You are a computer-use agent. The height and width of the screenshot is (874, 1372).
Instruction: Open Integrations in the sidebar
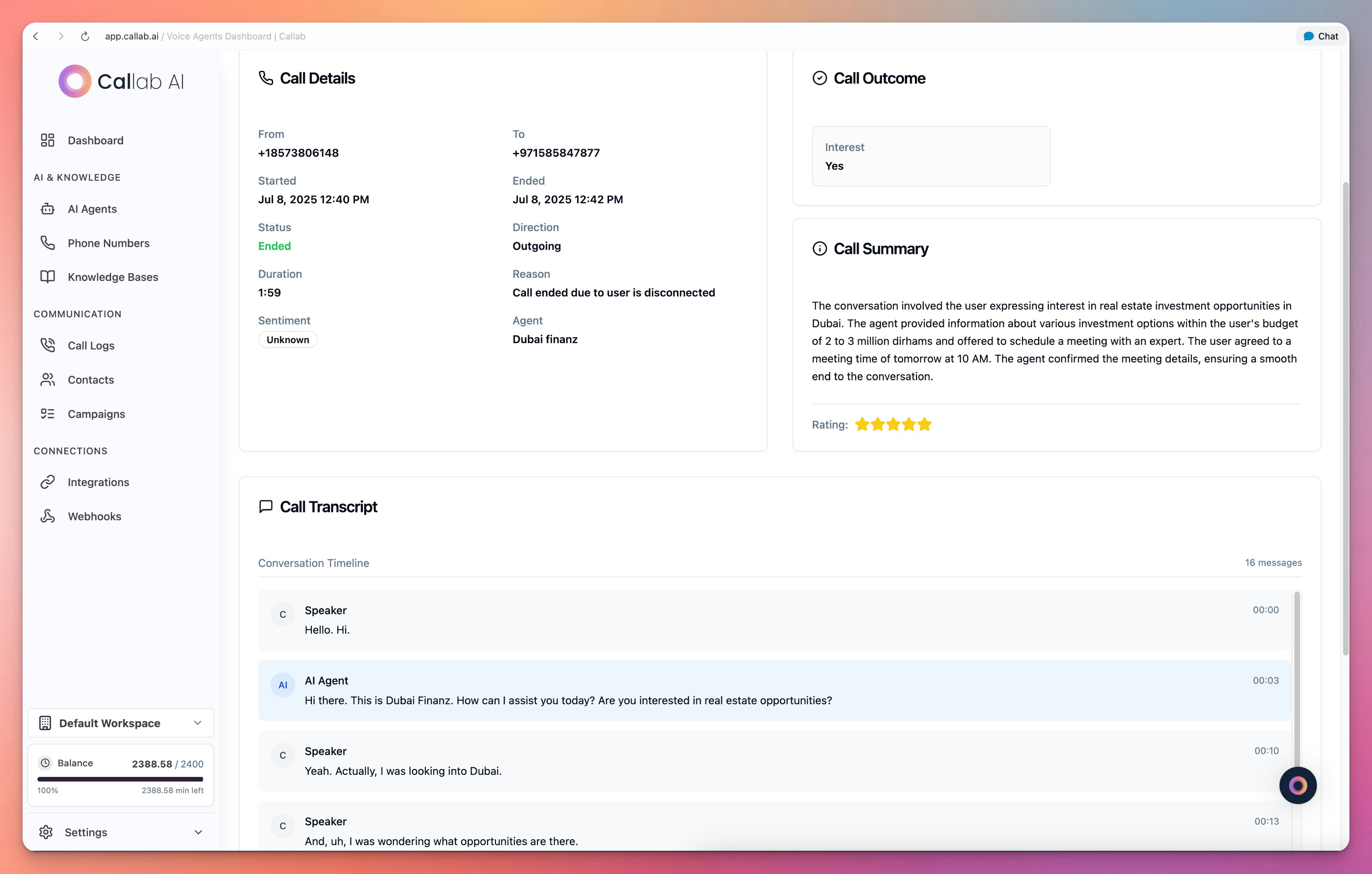[121, 482]
